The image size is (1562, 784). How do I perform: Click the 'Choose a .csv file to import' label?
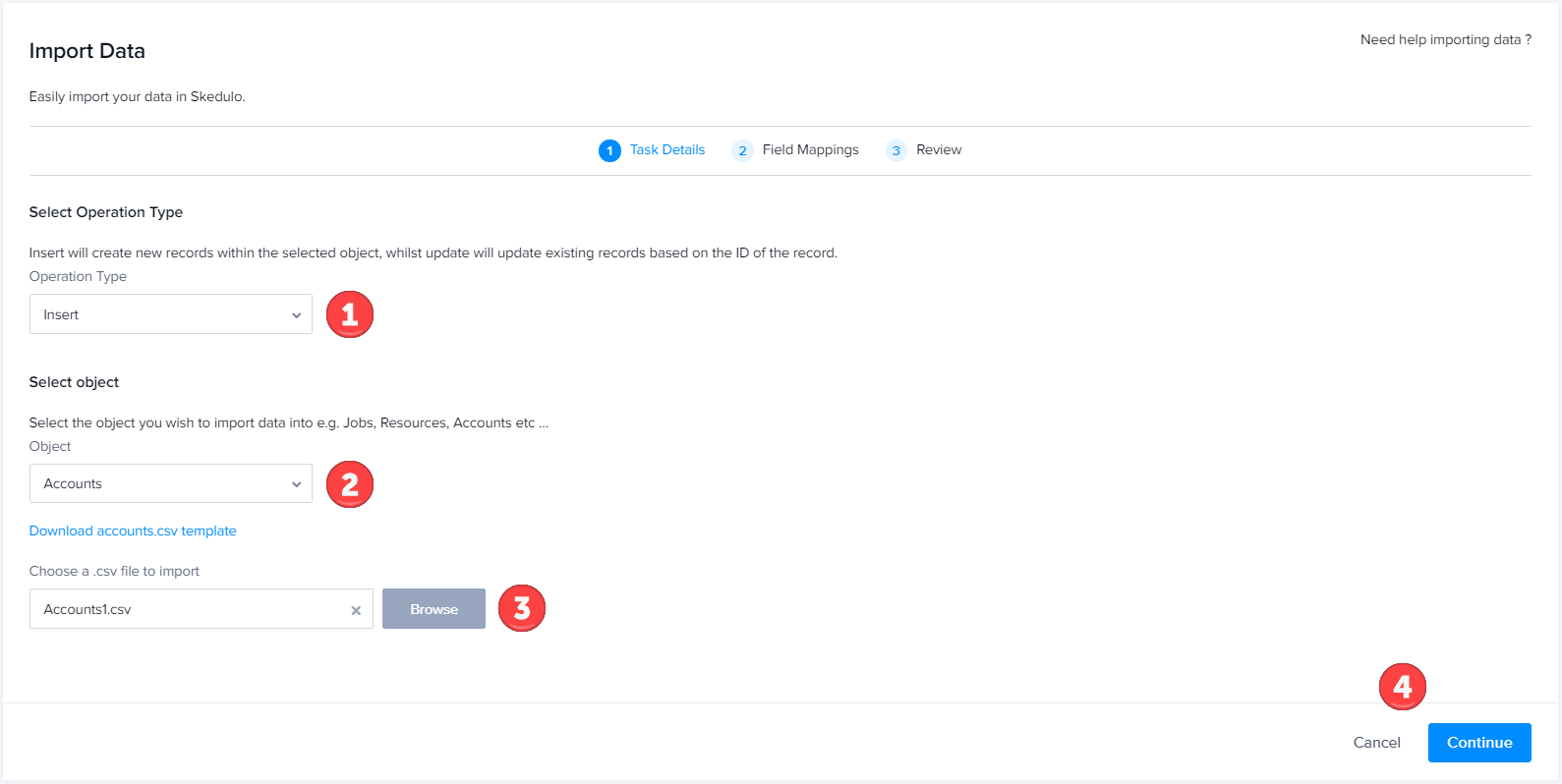tap(114, 571)
